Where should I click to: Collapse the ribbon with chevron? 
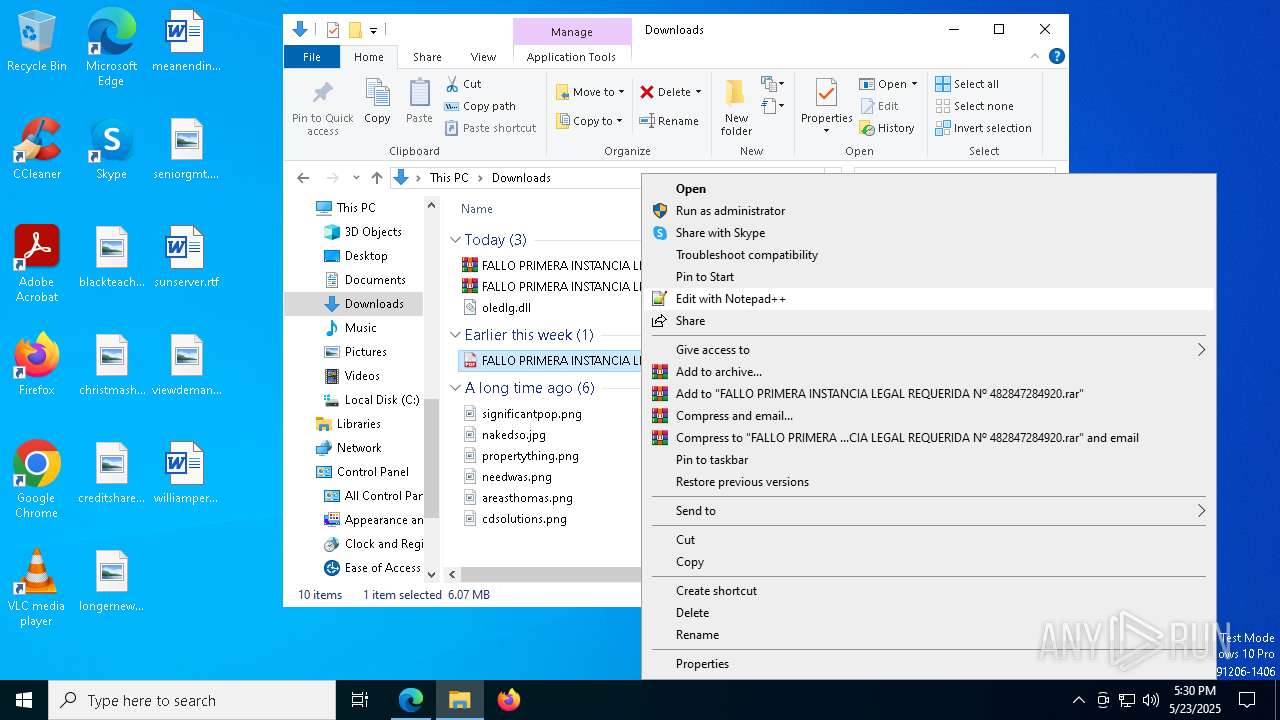pyautogui.click(x=1035, y=57)
